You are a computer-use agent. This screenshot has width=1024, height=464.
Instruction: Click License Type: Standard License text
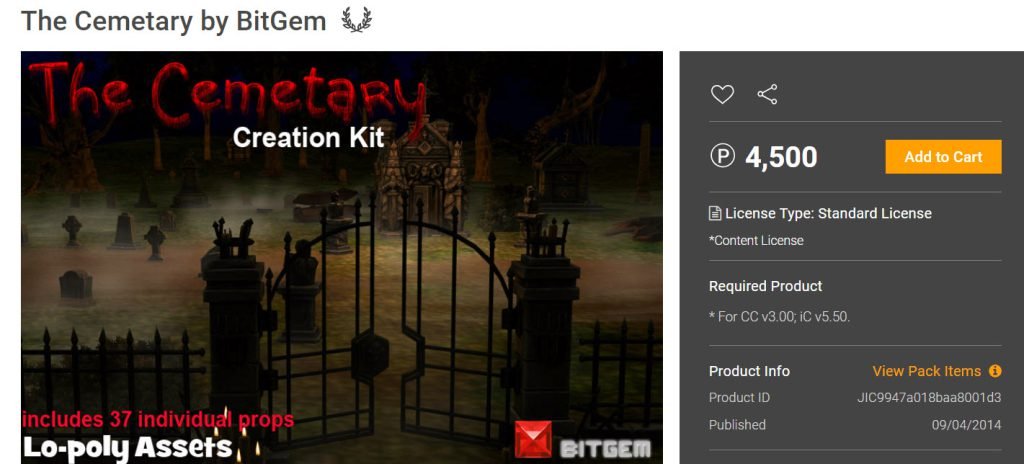828,213
